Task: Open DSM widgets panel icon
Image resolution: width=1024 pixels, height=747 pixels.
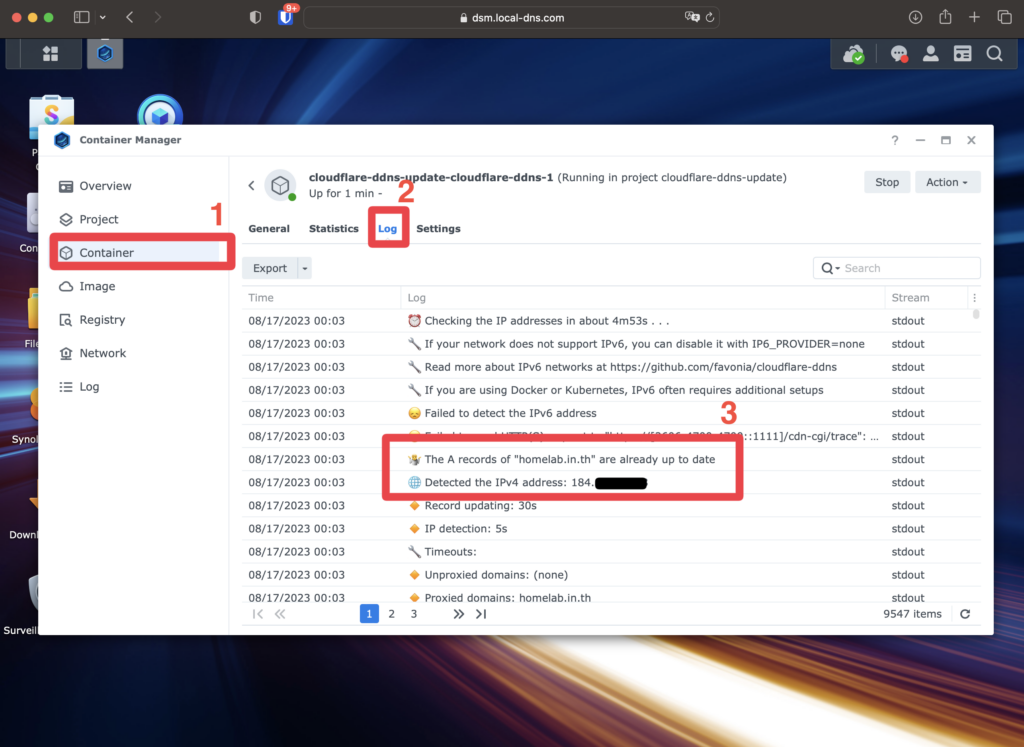Action: 962,54
